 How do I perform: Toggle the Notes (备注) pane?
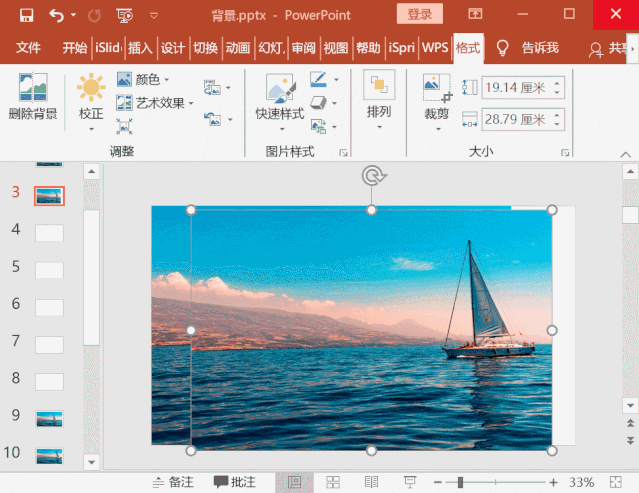[x=173, y=482]
